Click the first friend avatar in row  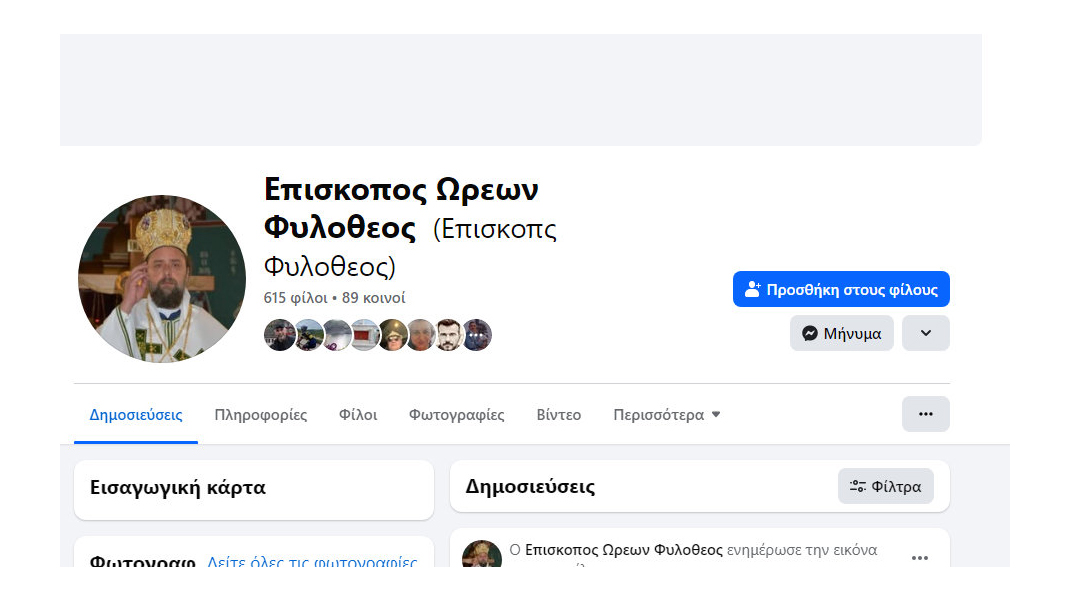pyautogui.click(x=279, y=335)
